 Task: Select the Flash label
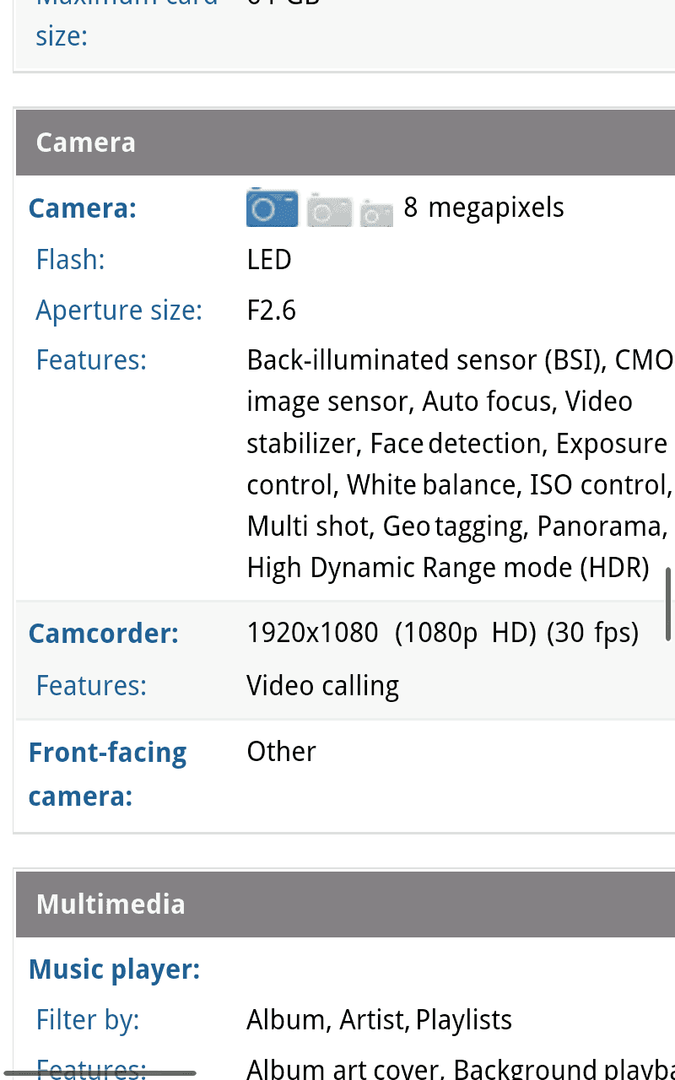tap(70, 260)
